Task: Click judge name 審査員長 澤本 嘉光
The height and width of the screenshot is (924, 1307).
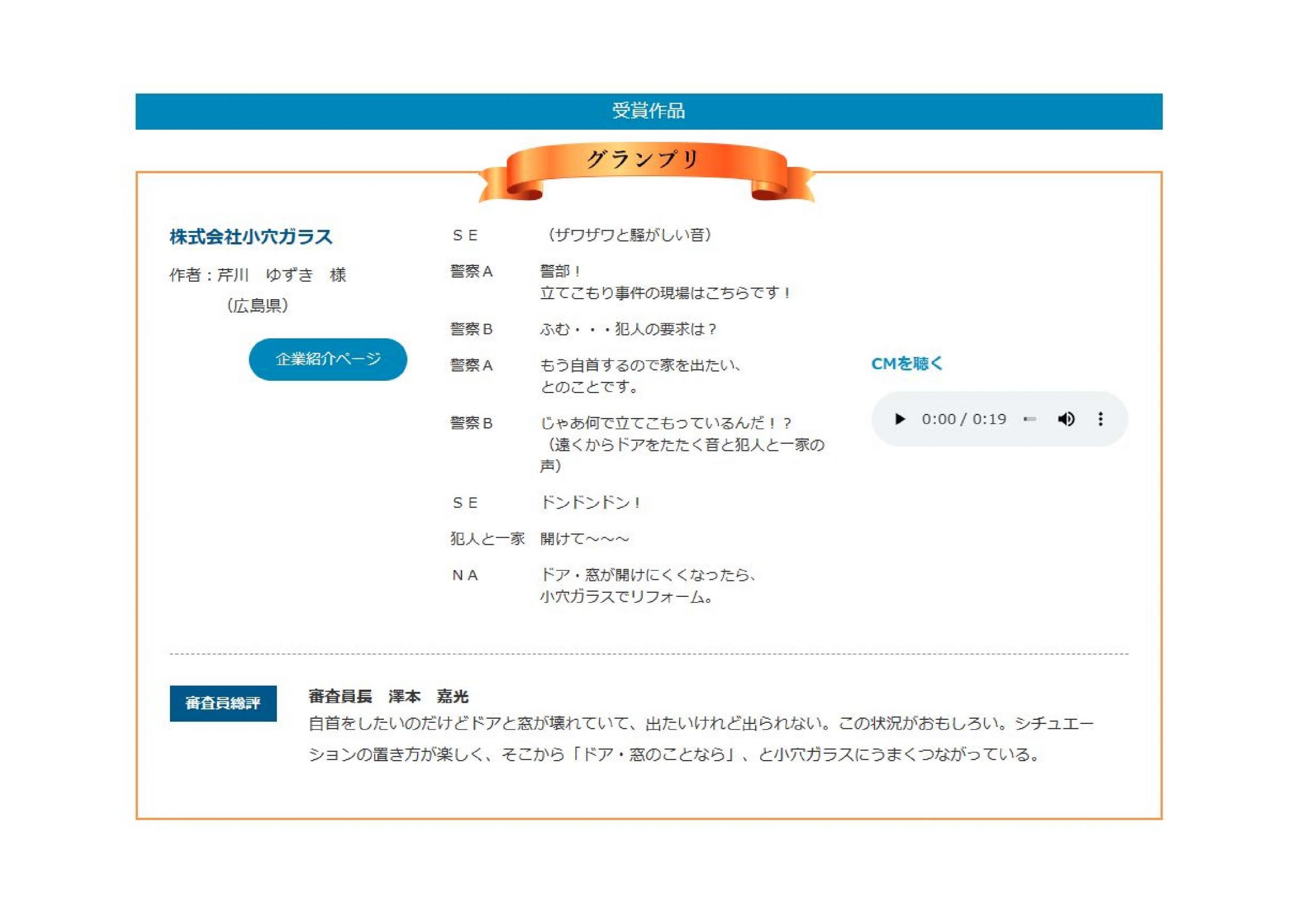Action: pos(388,696)
